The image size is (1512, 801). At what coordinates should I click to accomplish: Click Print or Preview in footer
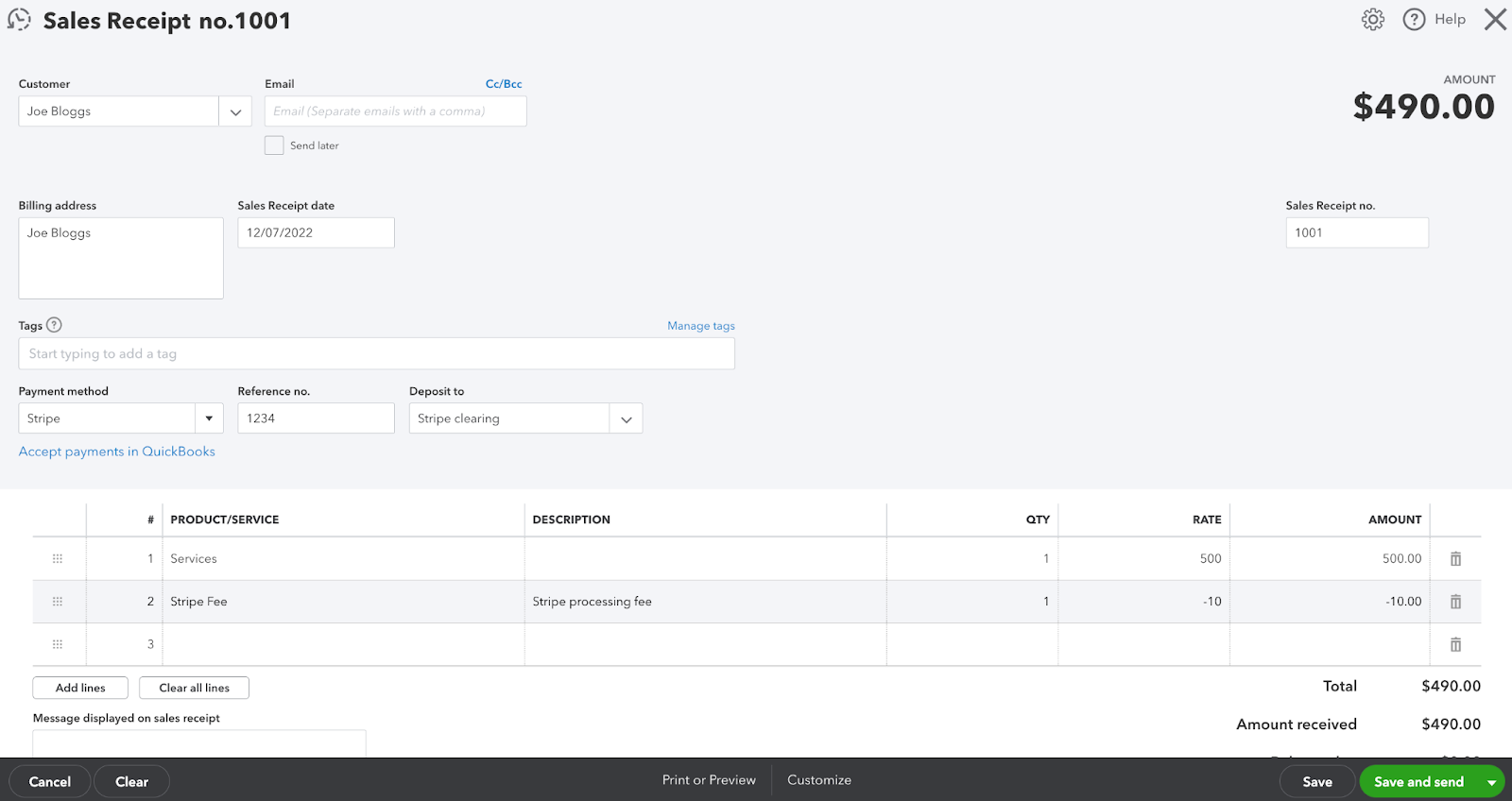(x=709, y=780)
